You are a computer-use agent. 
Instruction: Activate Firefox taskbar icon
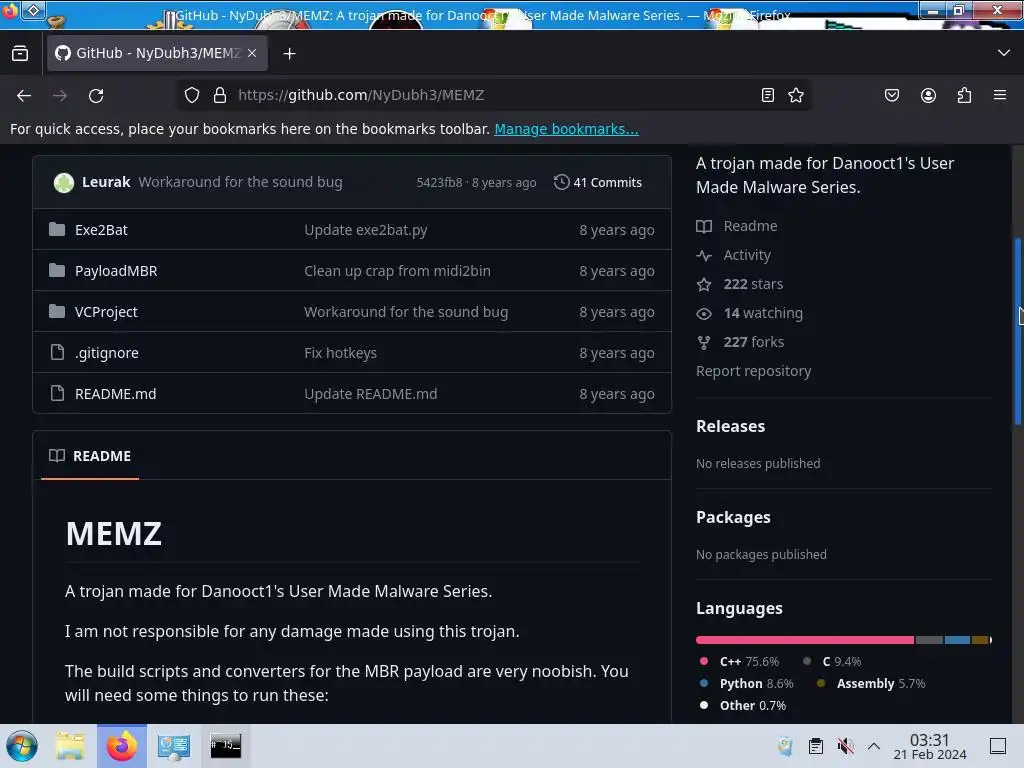122,746
